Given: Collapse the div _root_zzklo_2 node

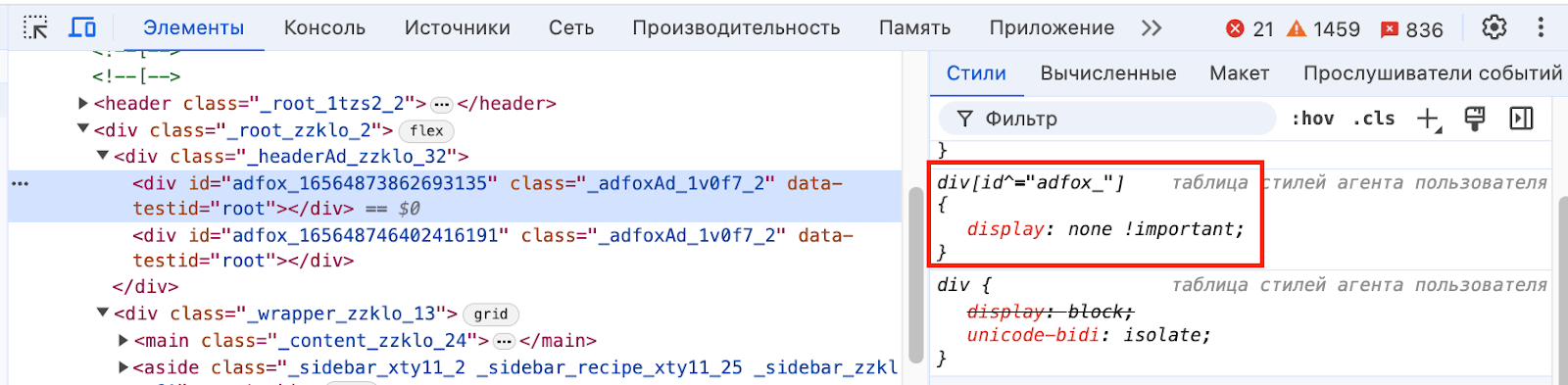Looking at the screenshot, I should [x=83, y=129].
